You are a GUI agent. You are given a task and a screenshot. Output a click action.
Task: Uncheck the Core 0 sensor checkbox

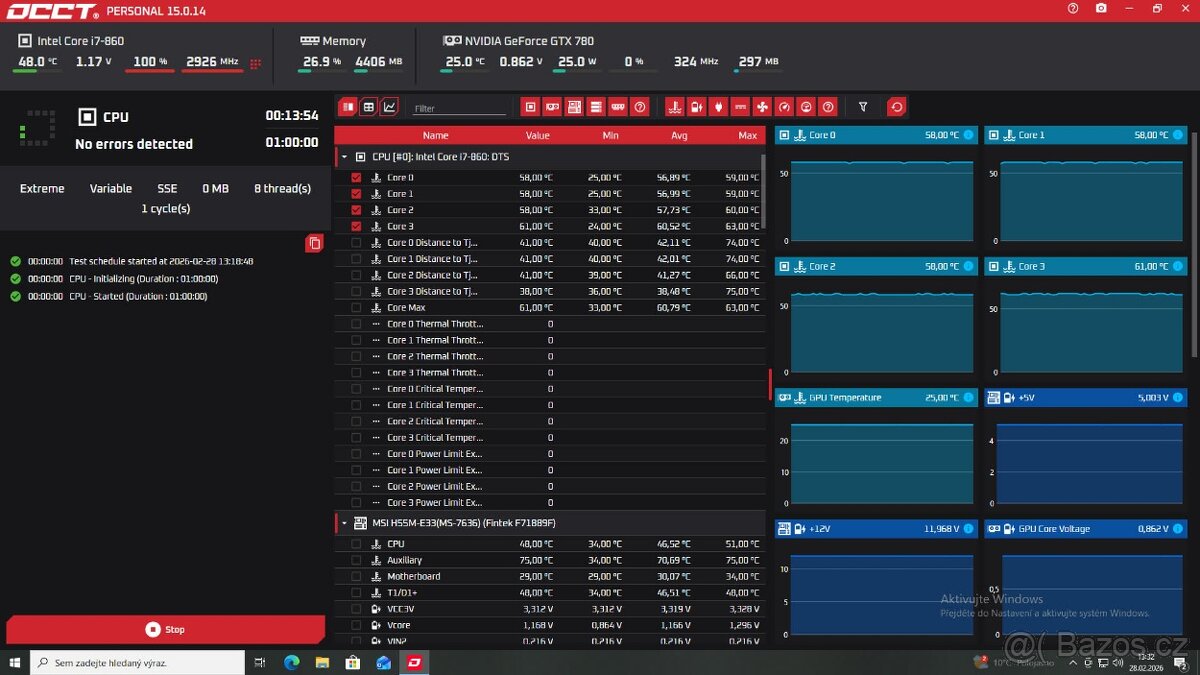coord(356,178)
